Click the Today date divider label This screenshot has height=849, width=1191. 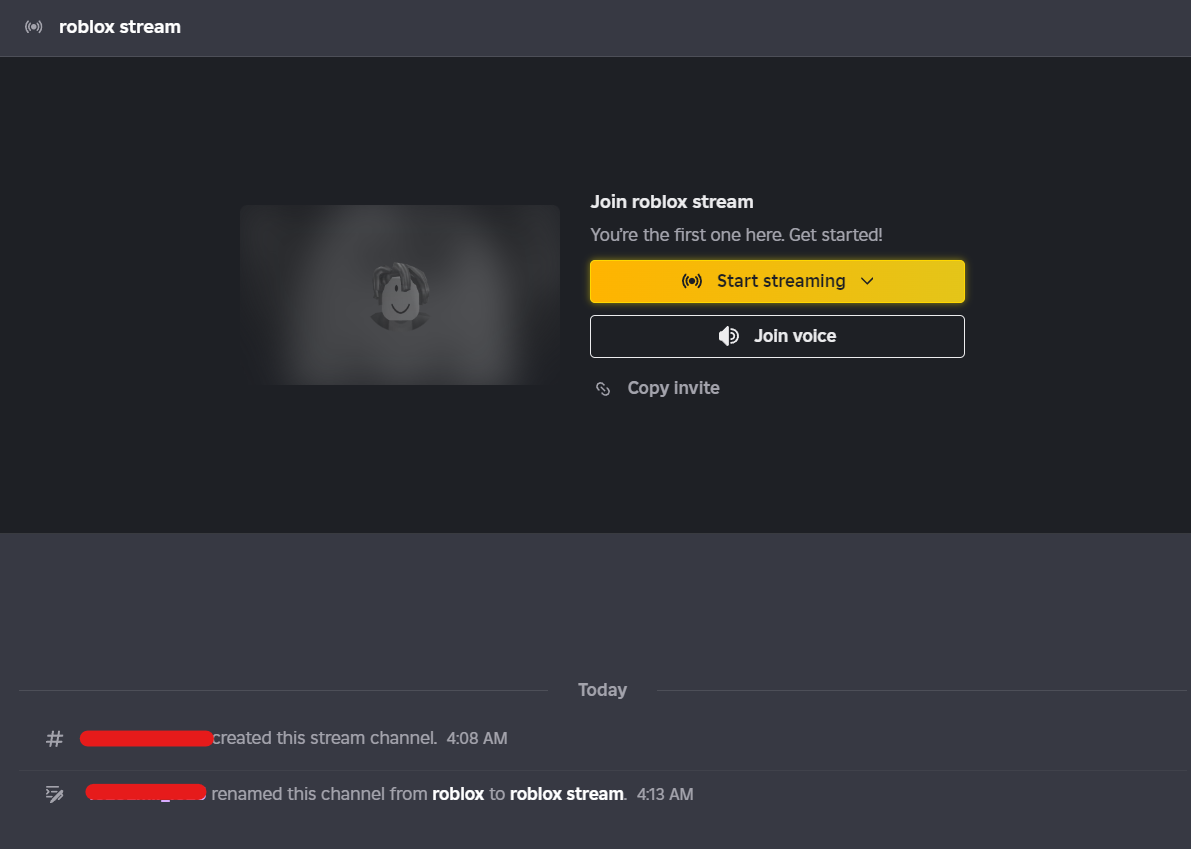coord(602,690)
